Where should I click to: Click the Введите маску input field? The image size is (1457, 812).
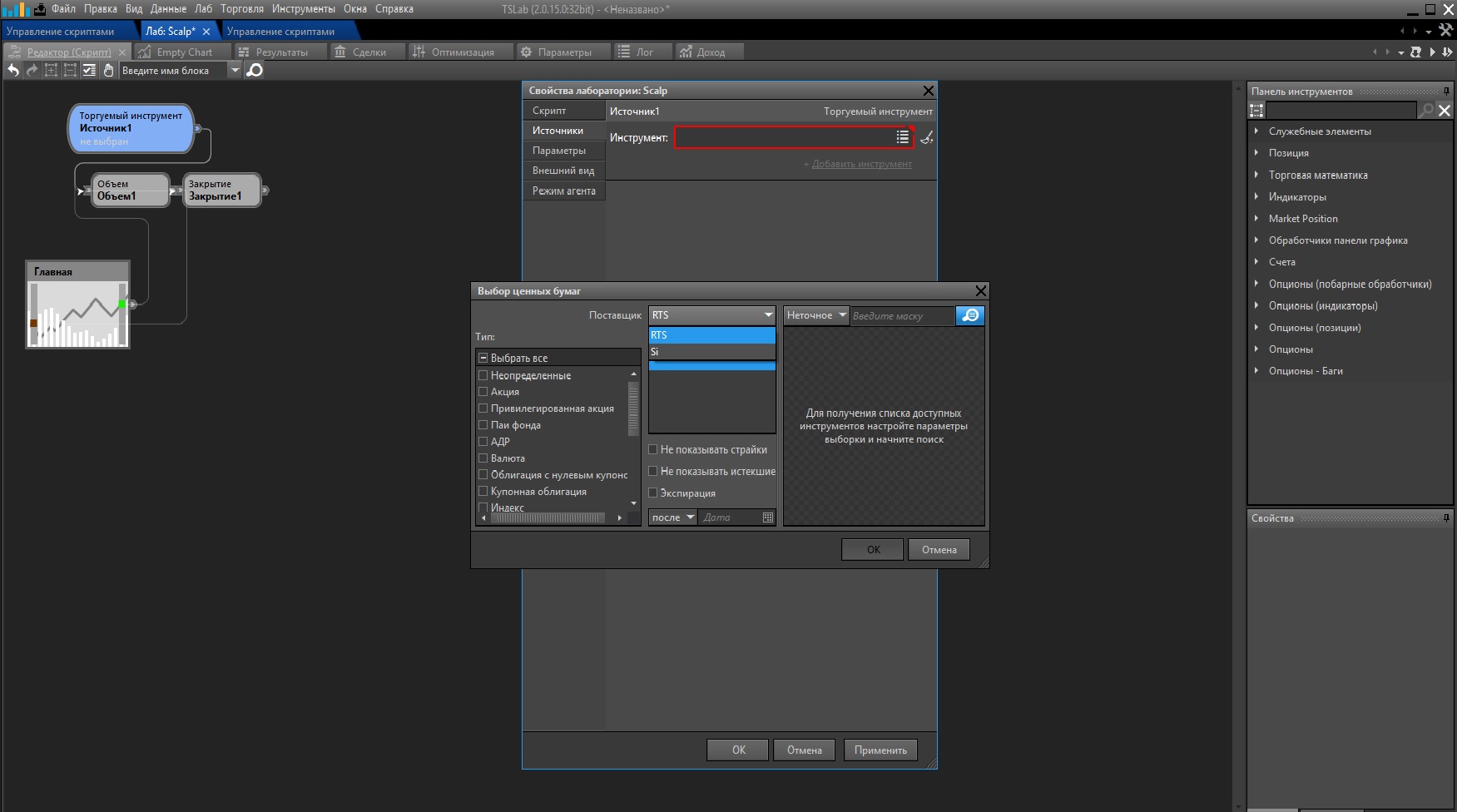[901, 316]
